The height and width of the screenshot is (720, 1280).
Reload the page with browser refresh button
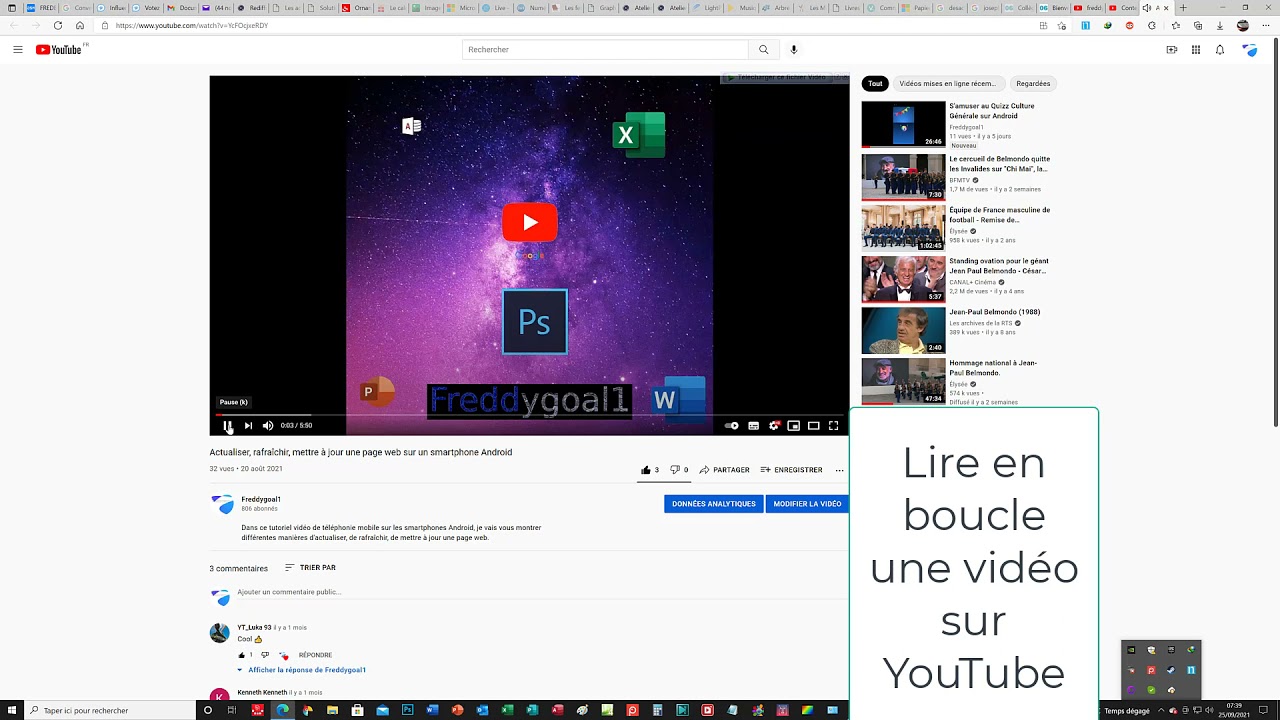click(x=58, y=26)
